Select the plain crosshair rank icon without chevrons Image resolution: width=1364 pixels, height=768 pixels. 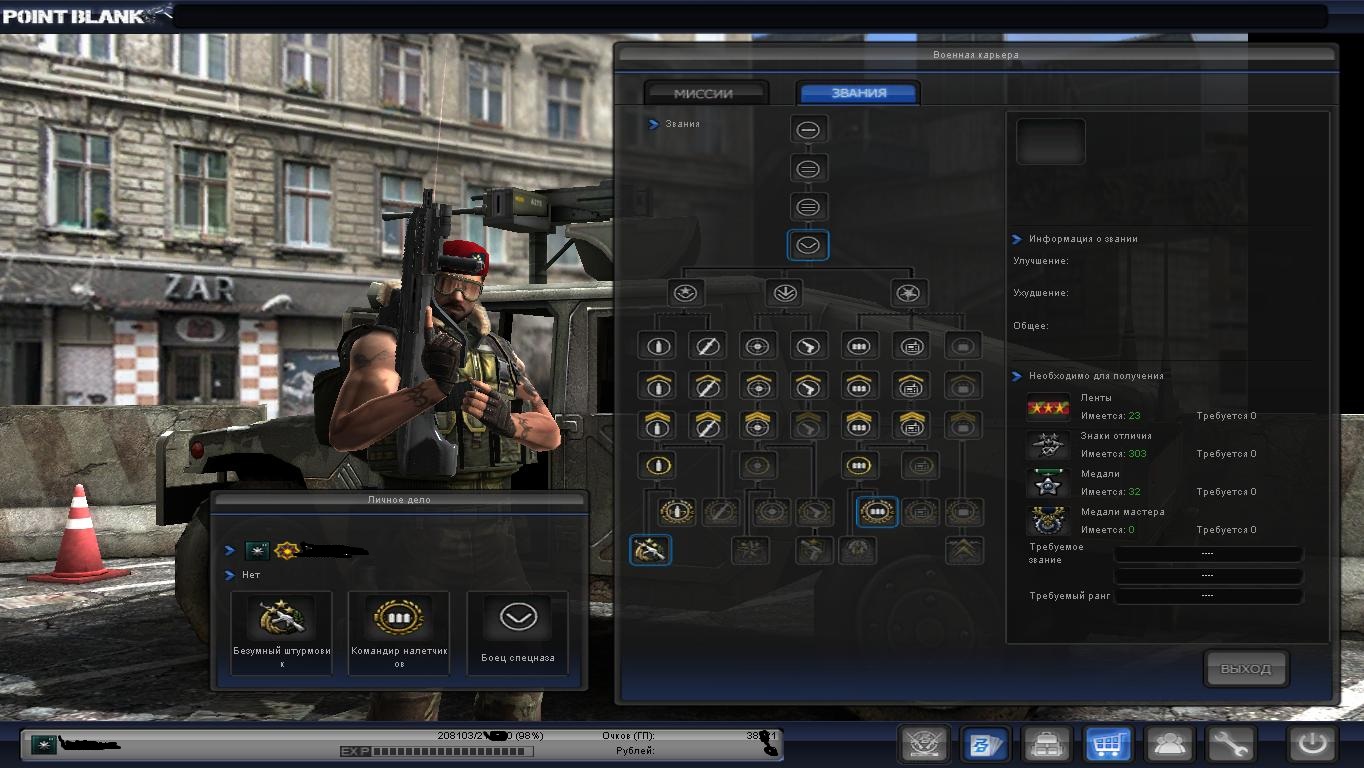click(757, 346)
